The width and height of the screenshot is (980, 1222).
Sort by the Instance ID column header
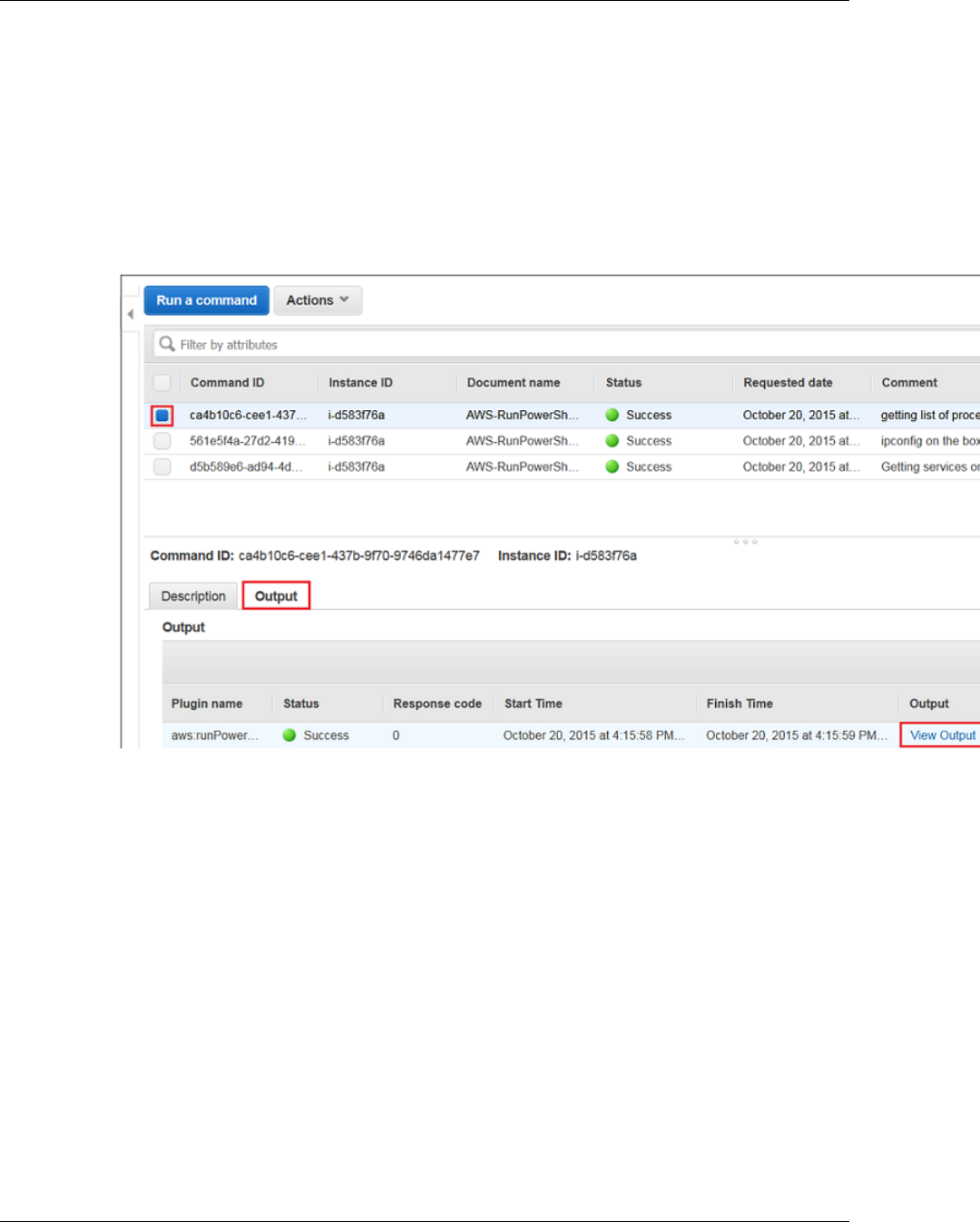coord(360,383)
